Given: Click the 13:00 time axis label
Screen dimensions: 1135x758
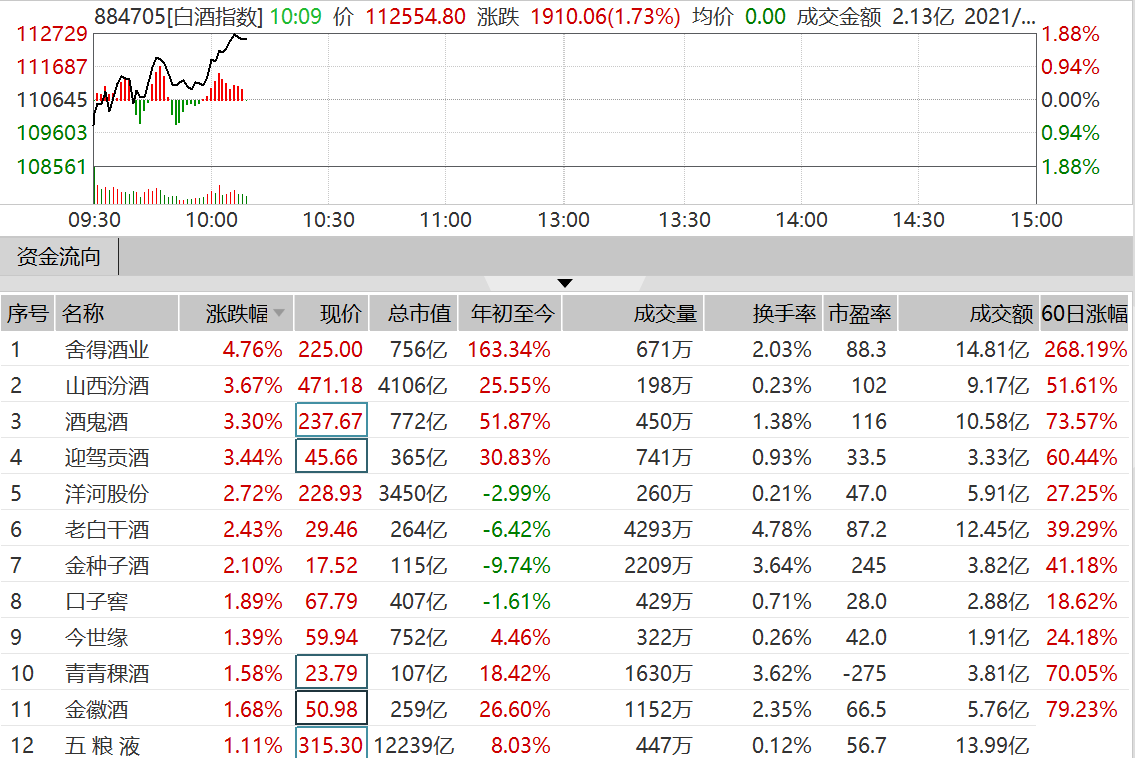Looking at the screenshot, I should pyautogui.click(x=563, y=220).
